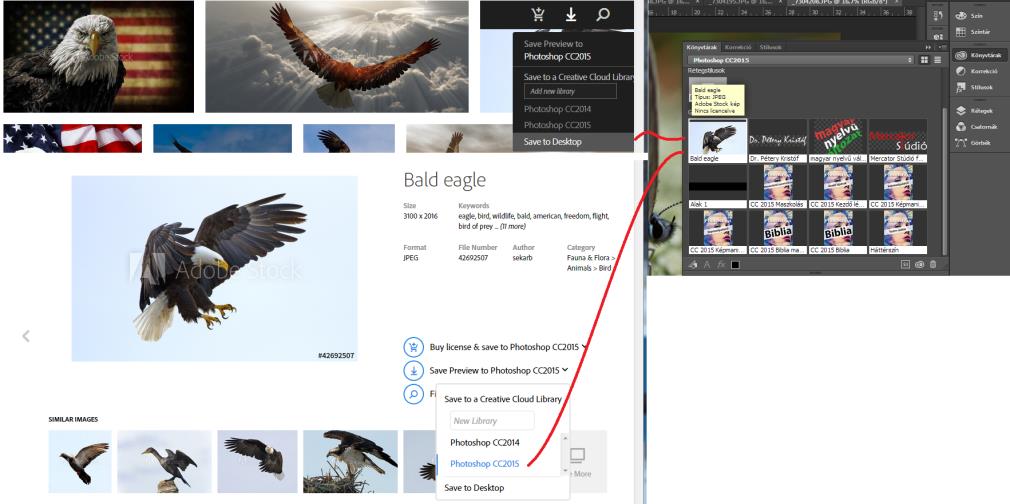Click the Add Character Style 'A' icon
The image size is (1010, 504).
[707, 264]
